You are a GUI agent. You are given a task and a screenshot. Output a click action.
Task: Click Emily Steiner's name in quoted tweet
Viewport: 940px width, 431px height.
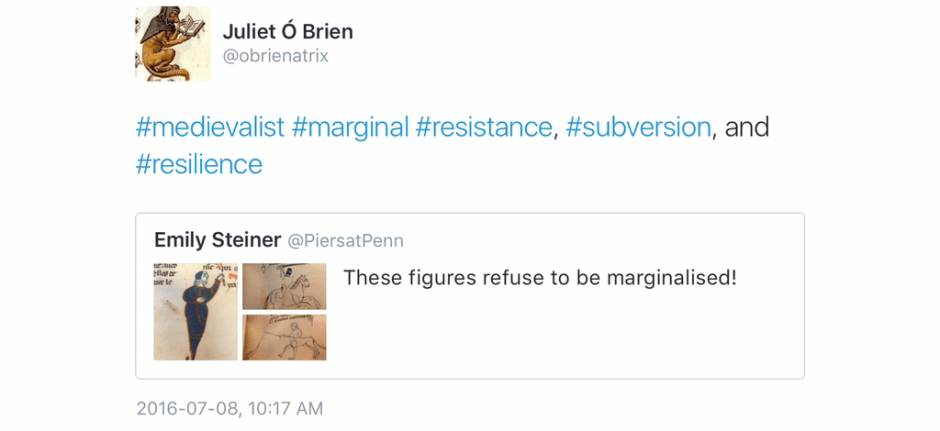(217, 240)
